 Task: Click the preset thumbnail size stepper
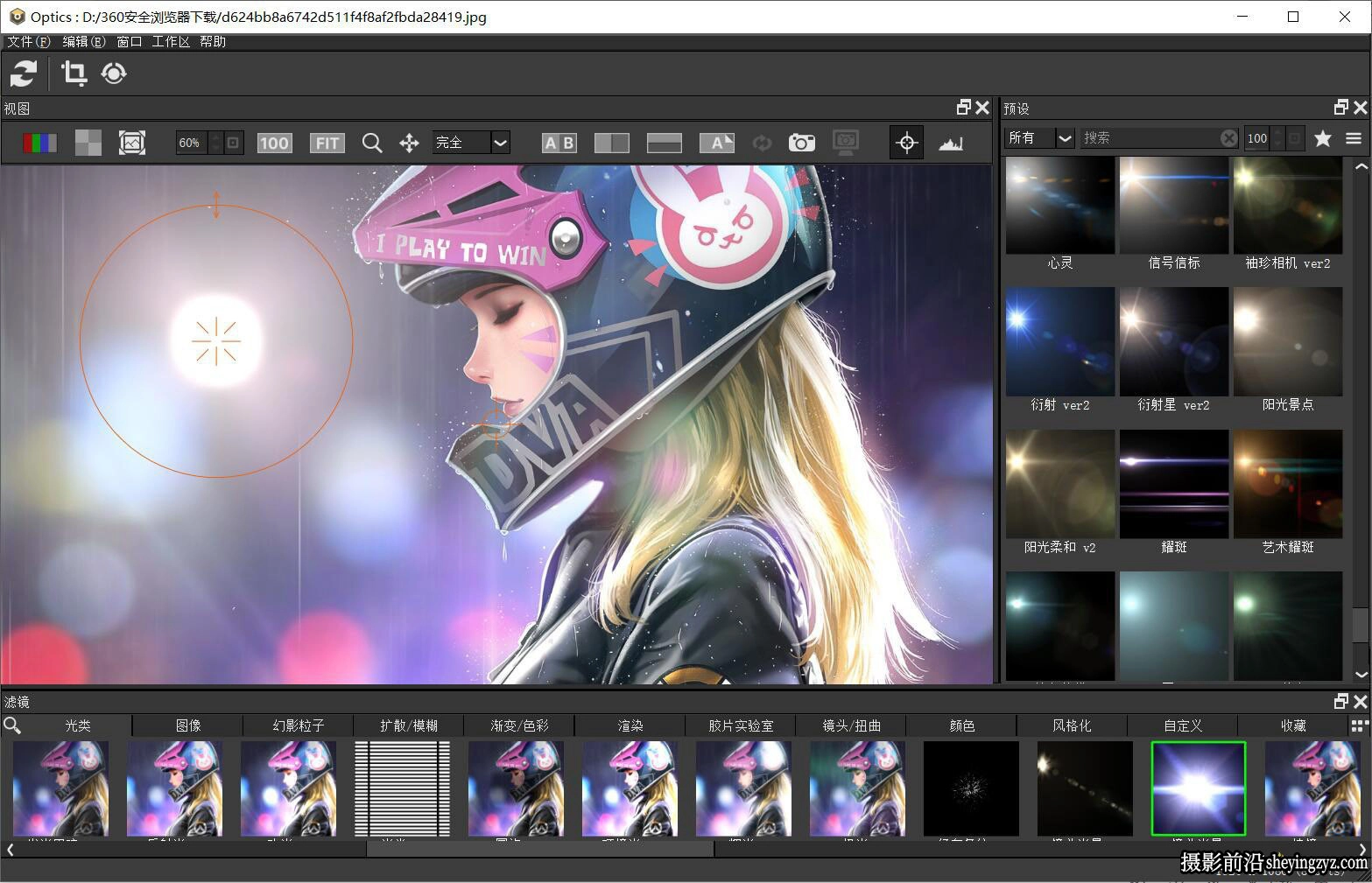[1277, 137]
